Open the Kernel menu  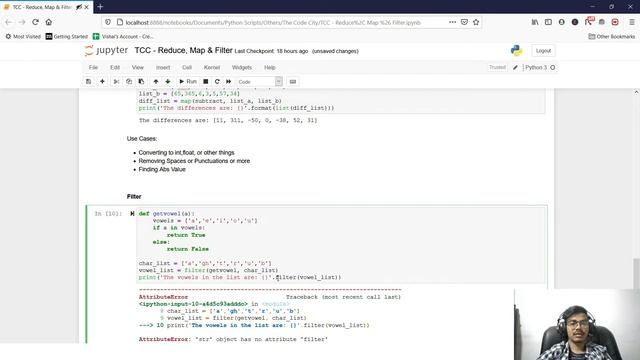(x=212, y=67)
